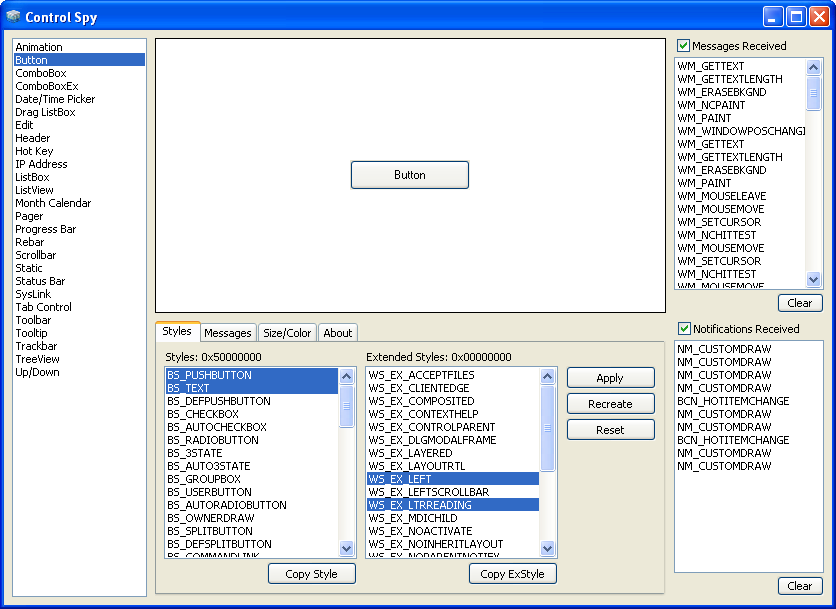Switch to the Messages tab
This screenshot has width=836, height=609.
(x=228, y=333)
